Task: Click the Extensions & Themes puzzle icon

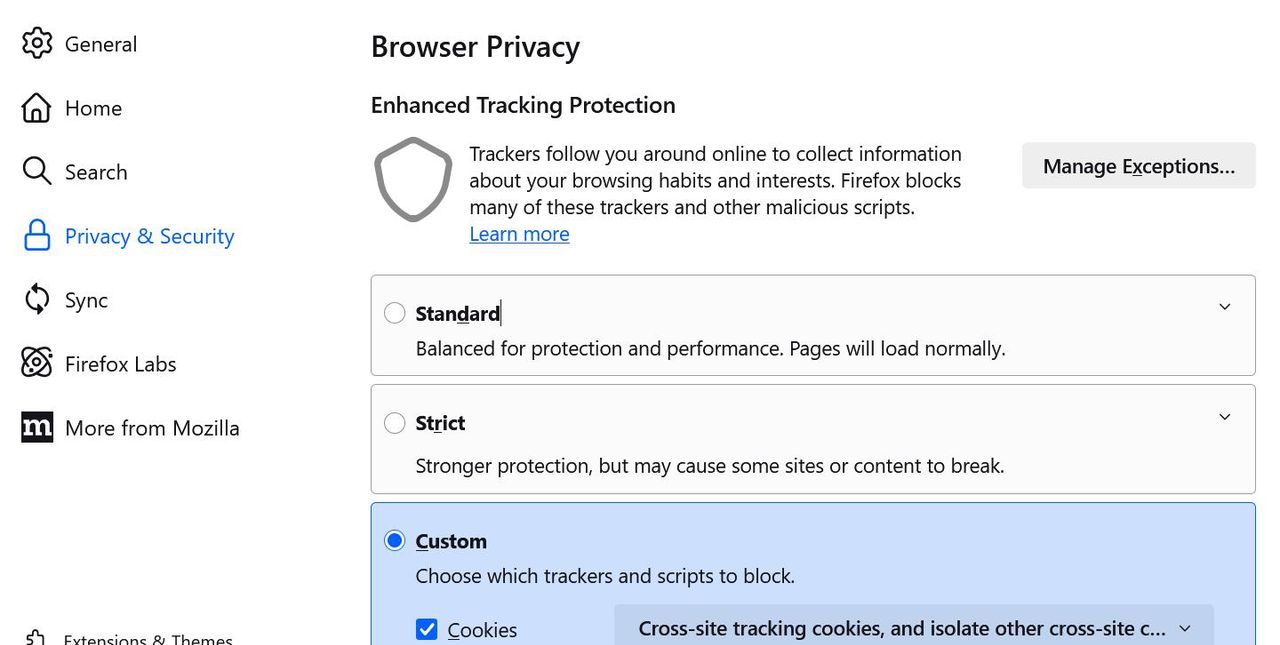Action: click(x=35, y=639)
